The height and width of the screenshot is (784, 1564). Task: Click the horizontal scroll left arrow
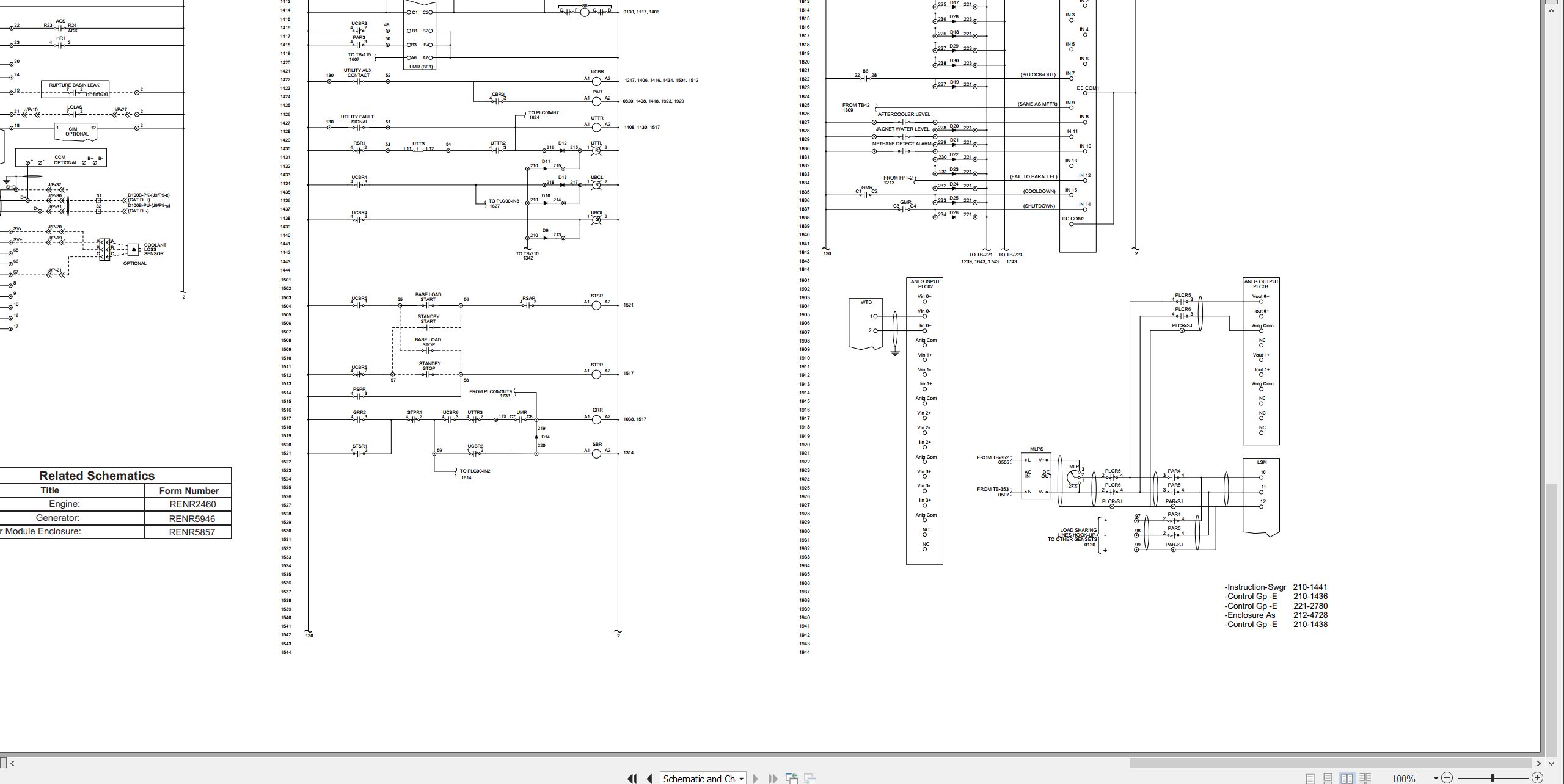click(12, 763)
